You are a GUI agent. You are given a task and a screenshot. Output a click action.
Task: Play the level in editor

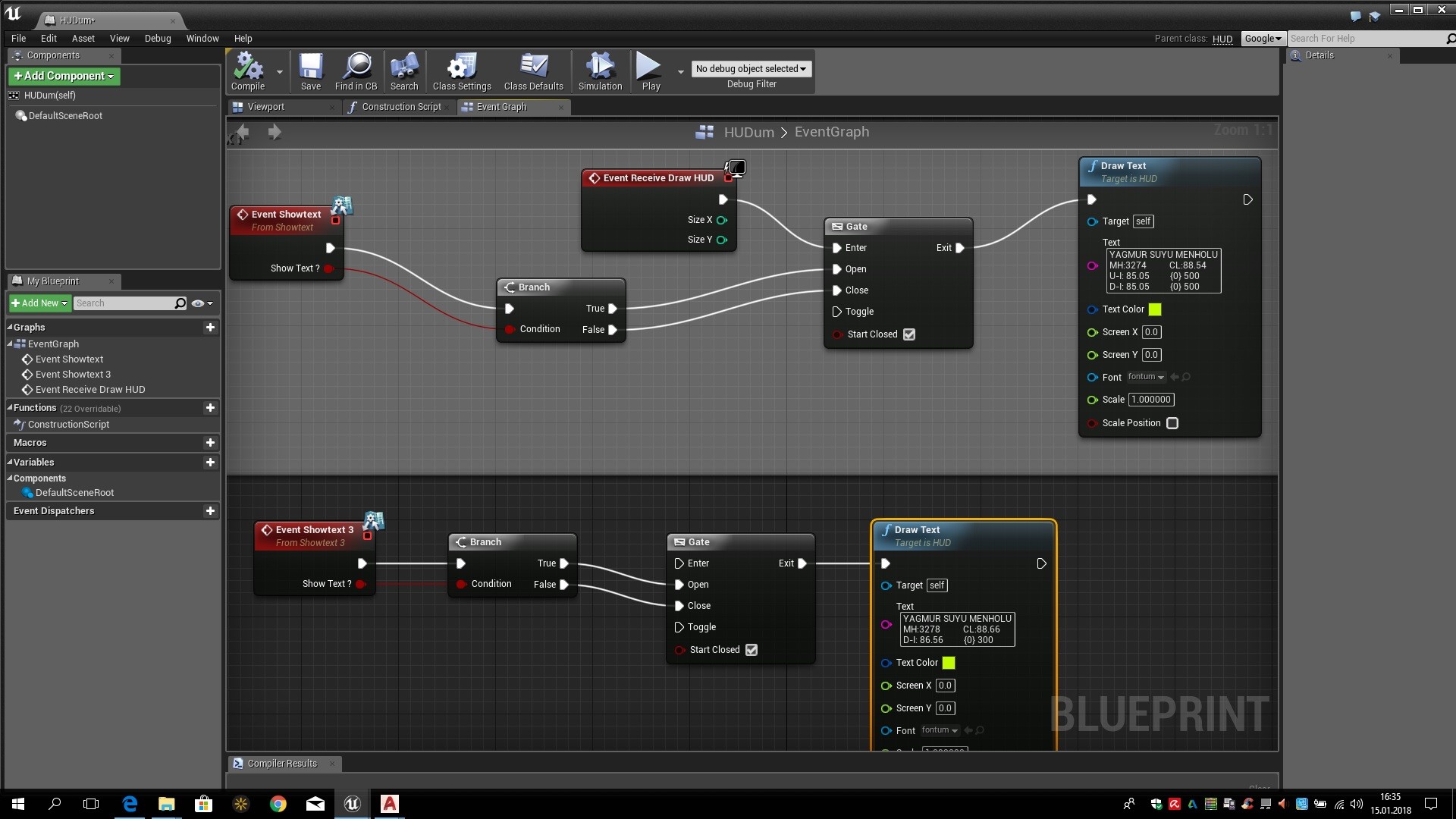650,72
